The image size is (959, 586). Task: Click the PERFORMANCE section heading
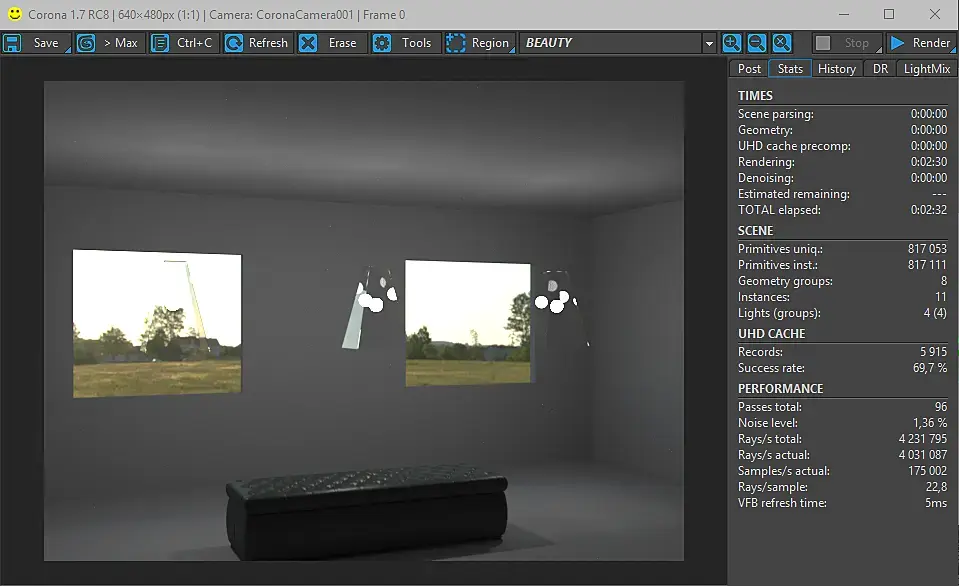point(780,388)
